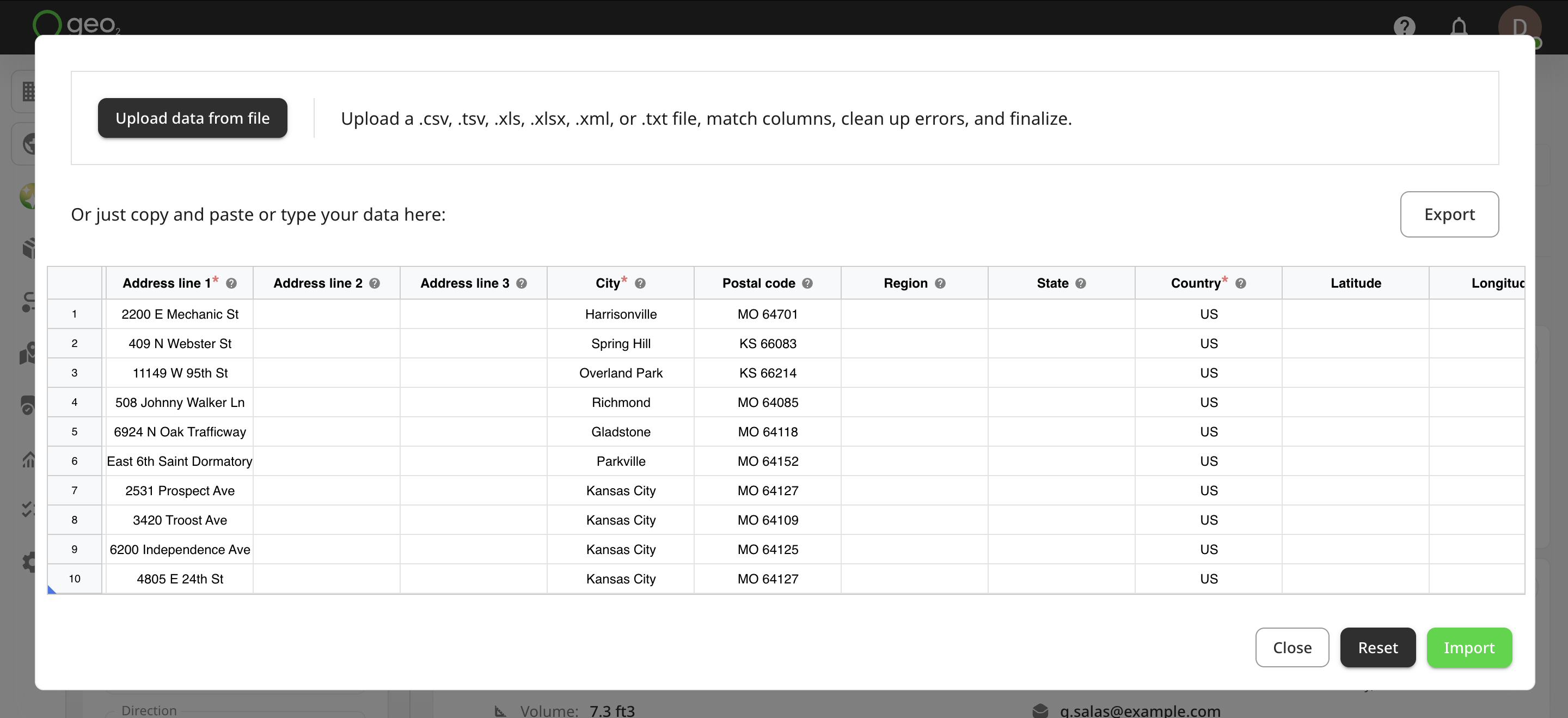The image size is (1568, 718).
Task: Select city cell Overland Park
Action: 620,373
